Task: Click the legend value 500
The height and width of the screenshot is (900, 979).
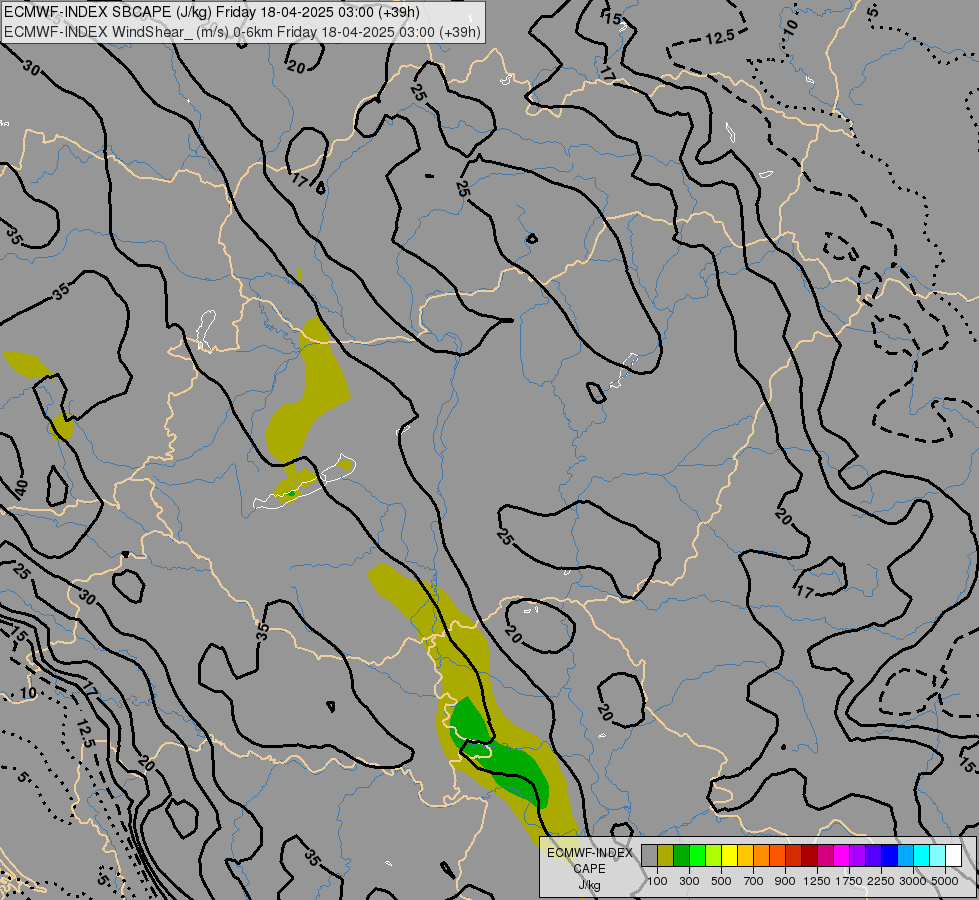Action: [x=721, y=881]
